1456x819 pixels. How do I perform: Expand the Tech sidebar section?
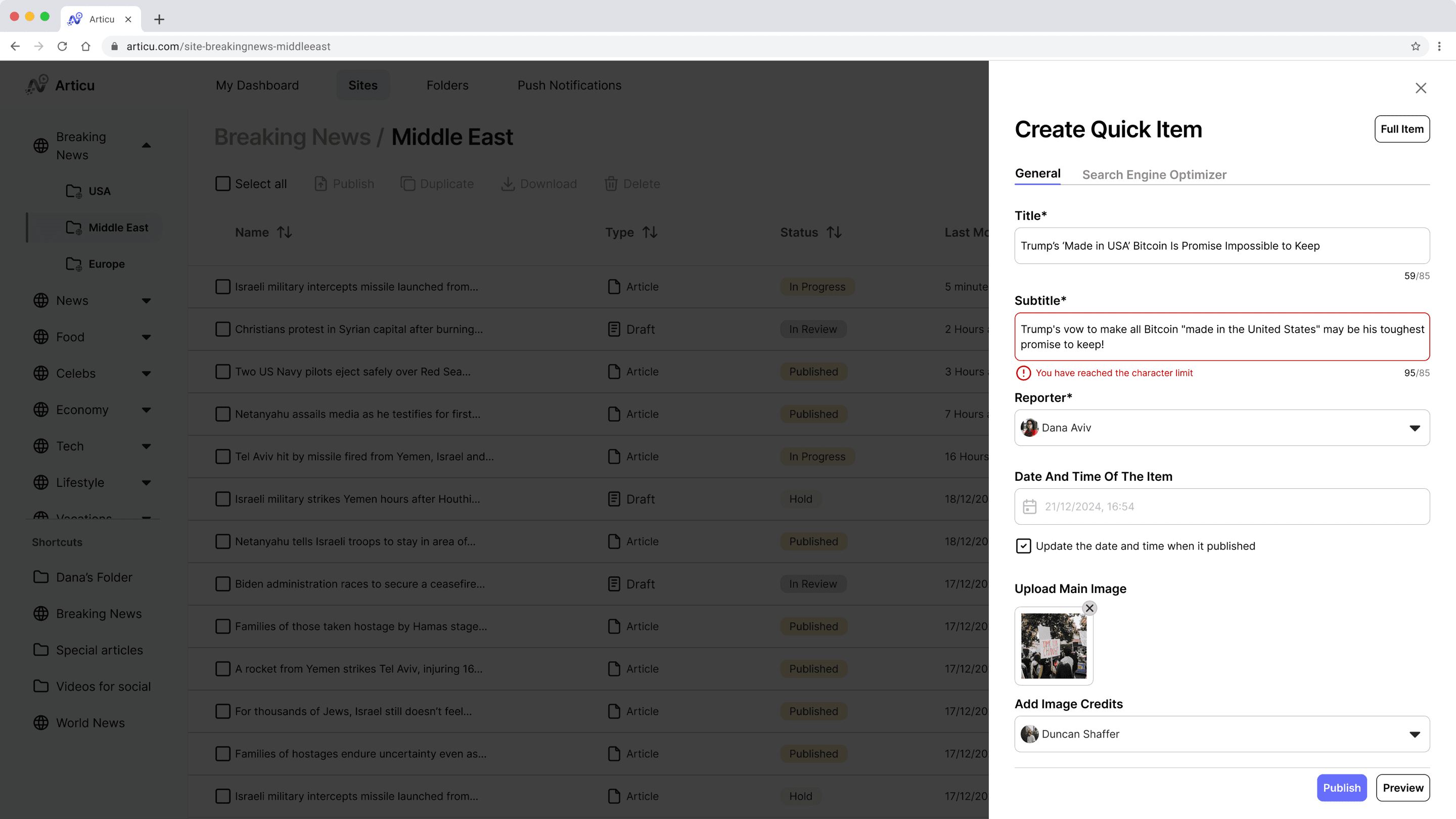click(x=147, y=446)
